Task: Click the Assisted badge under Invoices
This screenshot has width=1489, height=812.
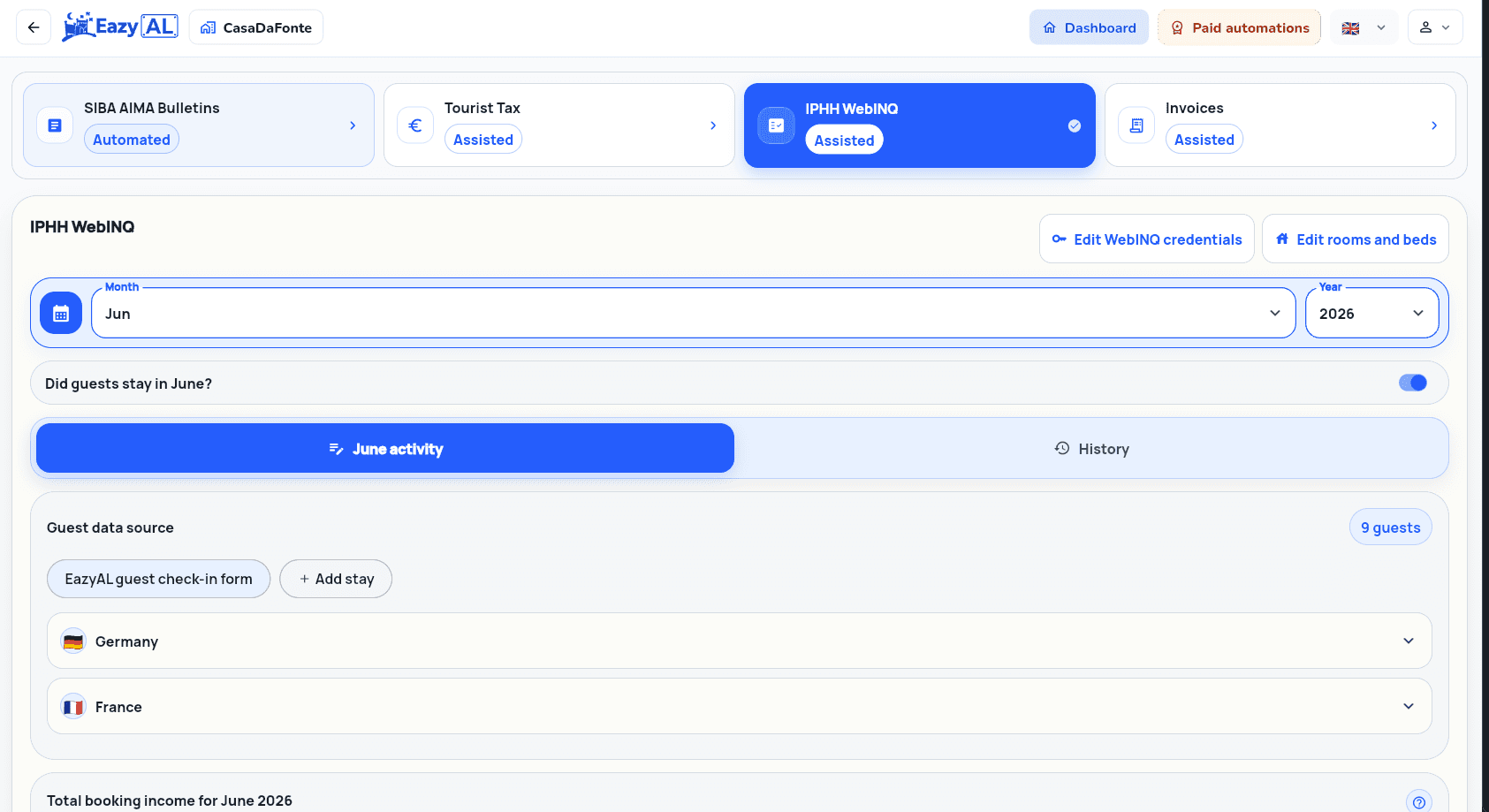Action: pyautogui.click(x=1204, y=140)
